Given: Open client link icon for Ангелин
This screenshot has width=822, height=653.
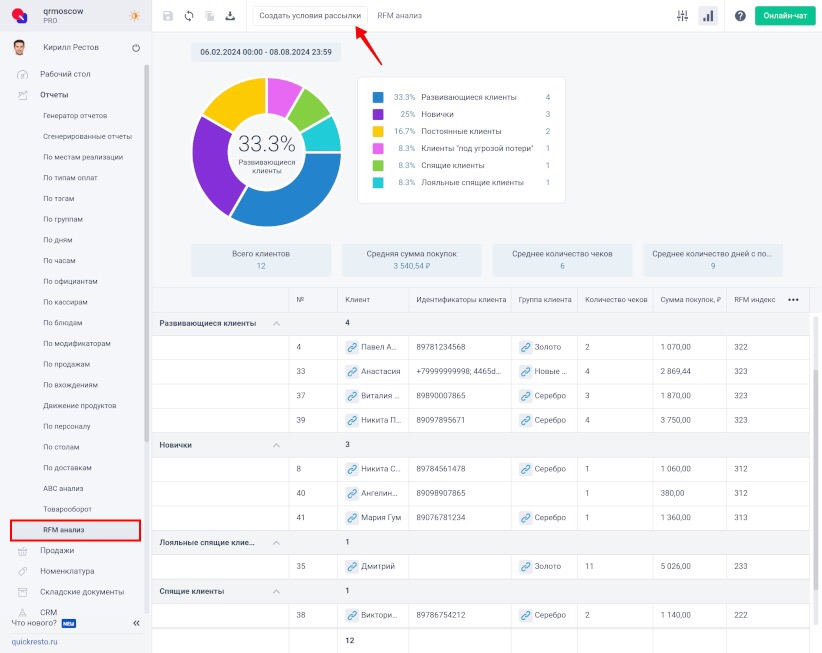Looking at the screenshot, I should (352, 493).
